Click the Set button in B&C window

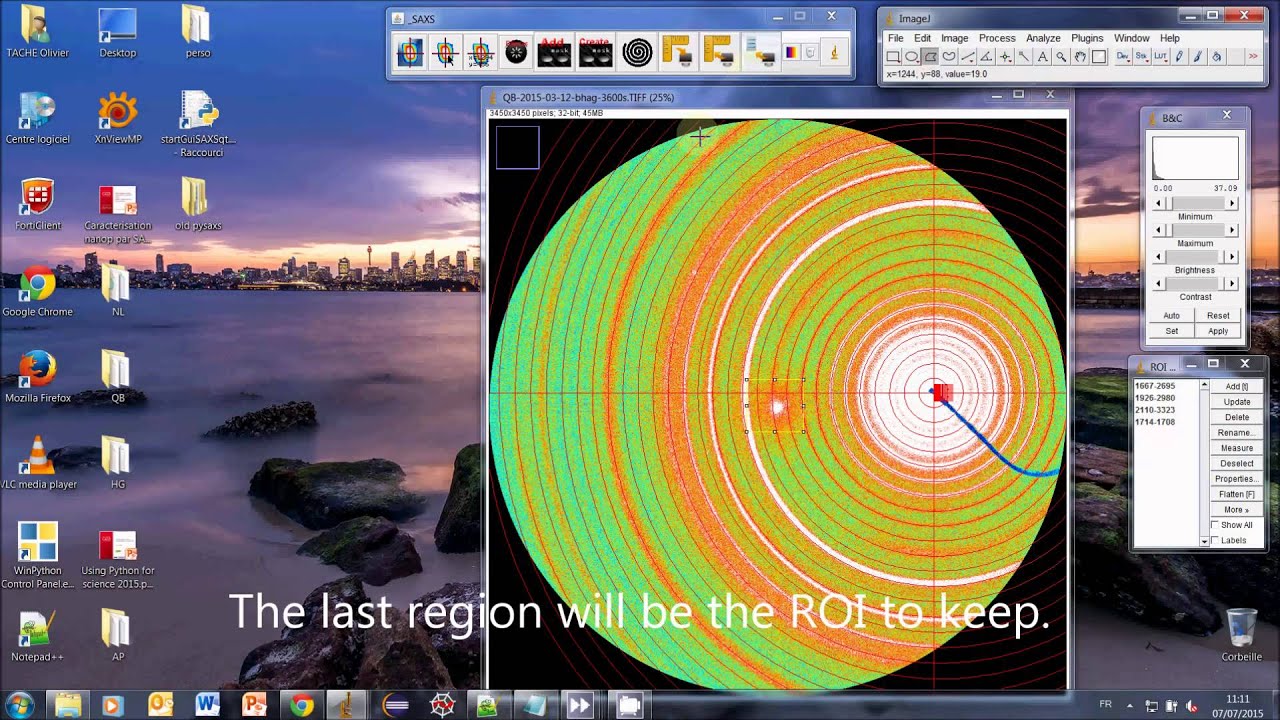pyautogui.click(x=1171, y=331)
